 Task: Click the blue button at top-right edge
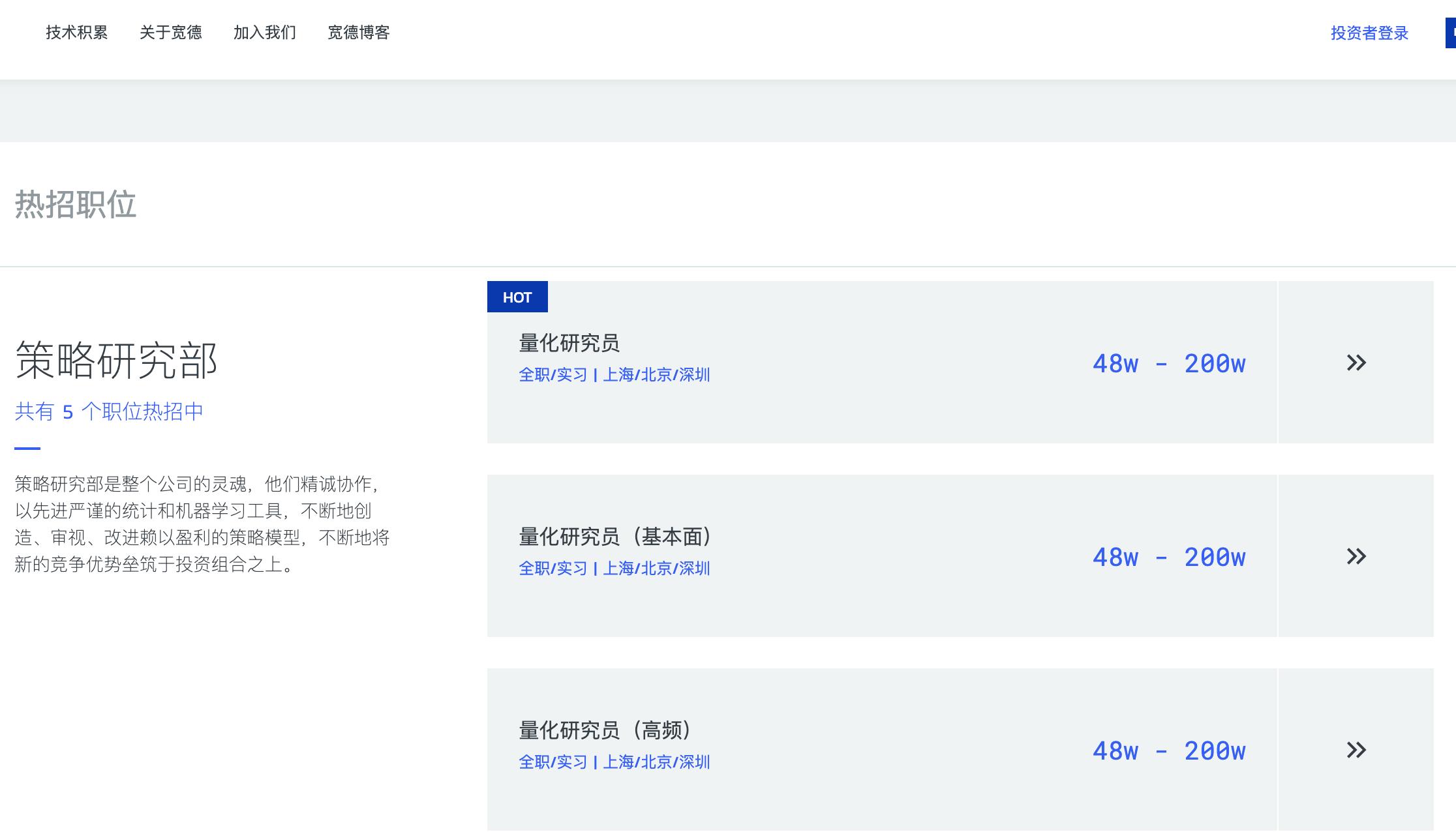pyautogui.click(x=1451, y=33)
